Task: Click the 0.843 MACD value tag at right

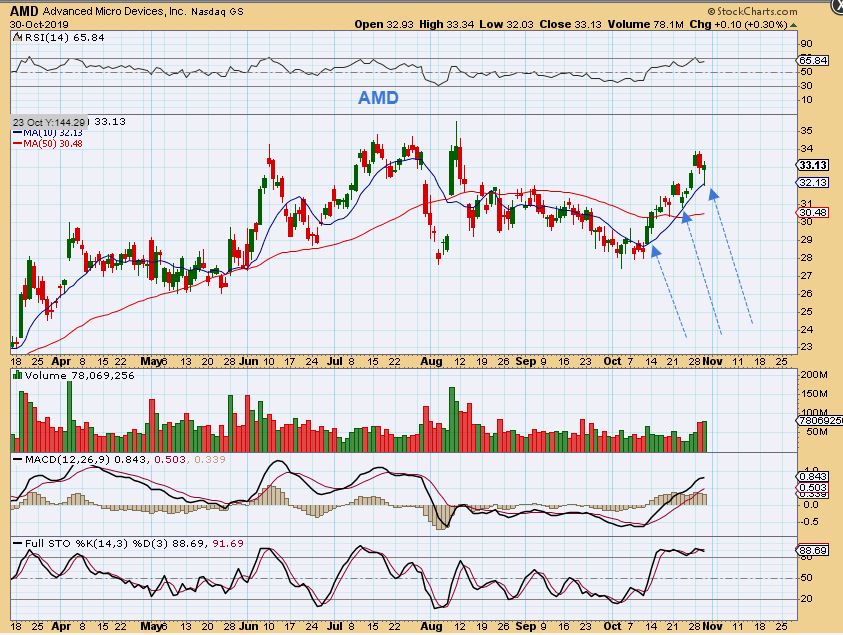Action: coord(813,476)
